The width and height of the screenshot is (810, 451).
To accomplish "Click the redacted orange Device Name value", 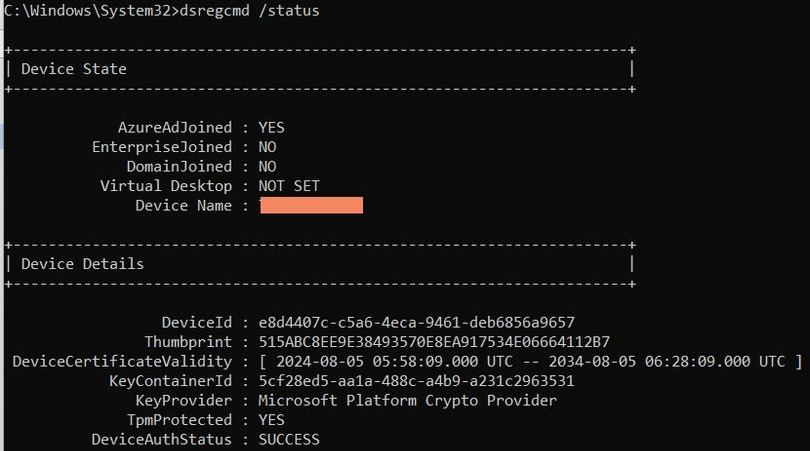I will click(311, 205).
